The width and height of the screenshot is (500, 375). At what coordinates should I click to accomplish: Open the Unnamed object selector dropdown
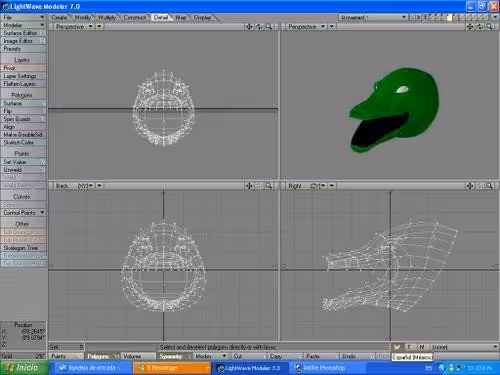[x=373, y=17]
